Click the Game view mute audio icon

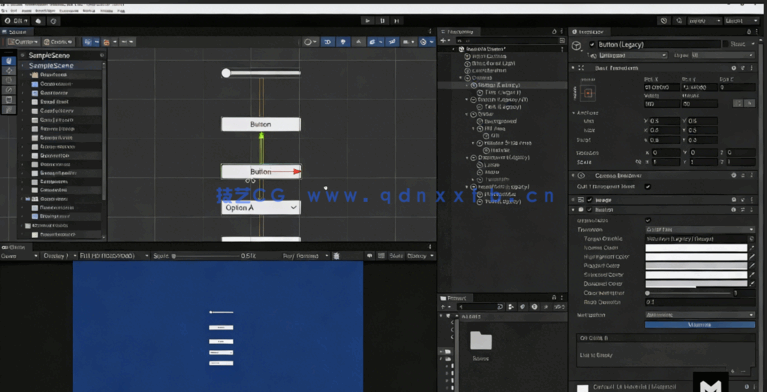click(x=370, y=256)
